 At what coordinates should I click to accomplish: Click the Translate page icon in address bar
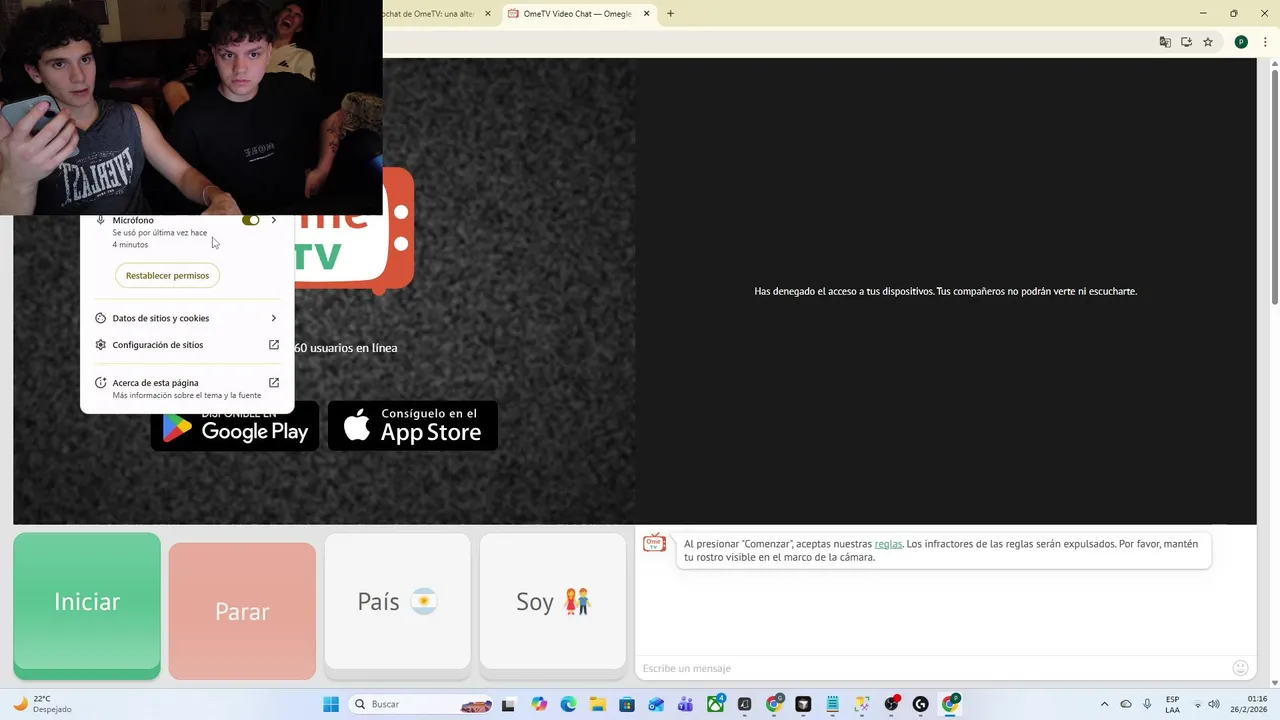[1165, 42]
